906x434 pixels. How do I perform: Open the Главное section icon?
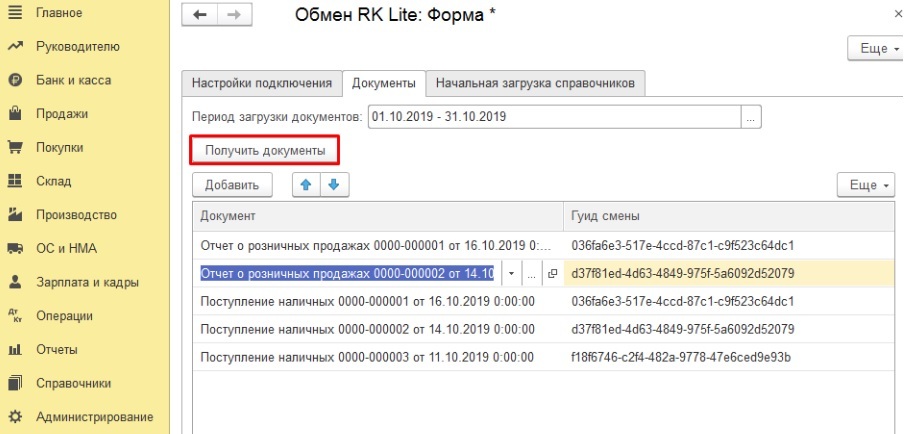coord(15,13)
